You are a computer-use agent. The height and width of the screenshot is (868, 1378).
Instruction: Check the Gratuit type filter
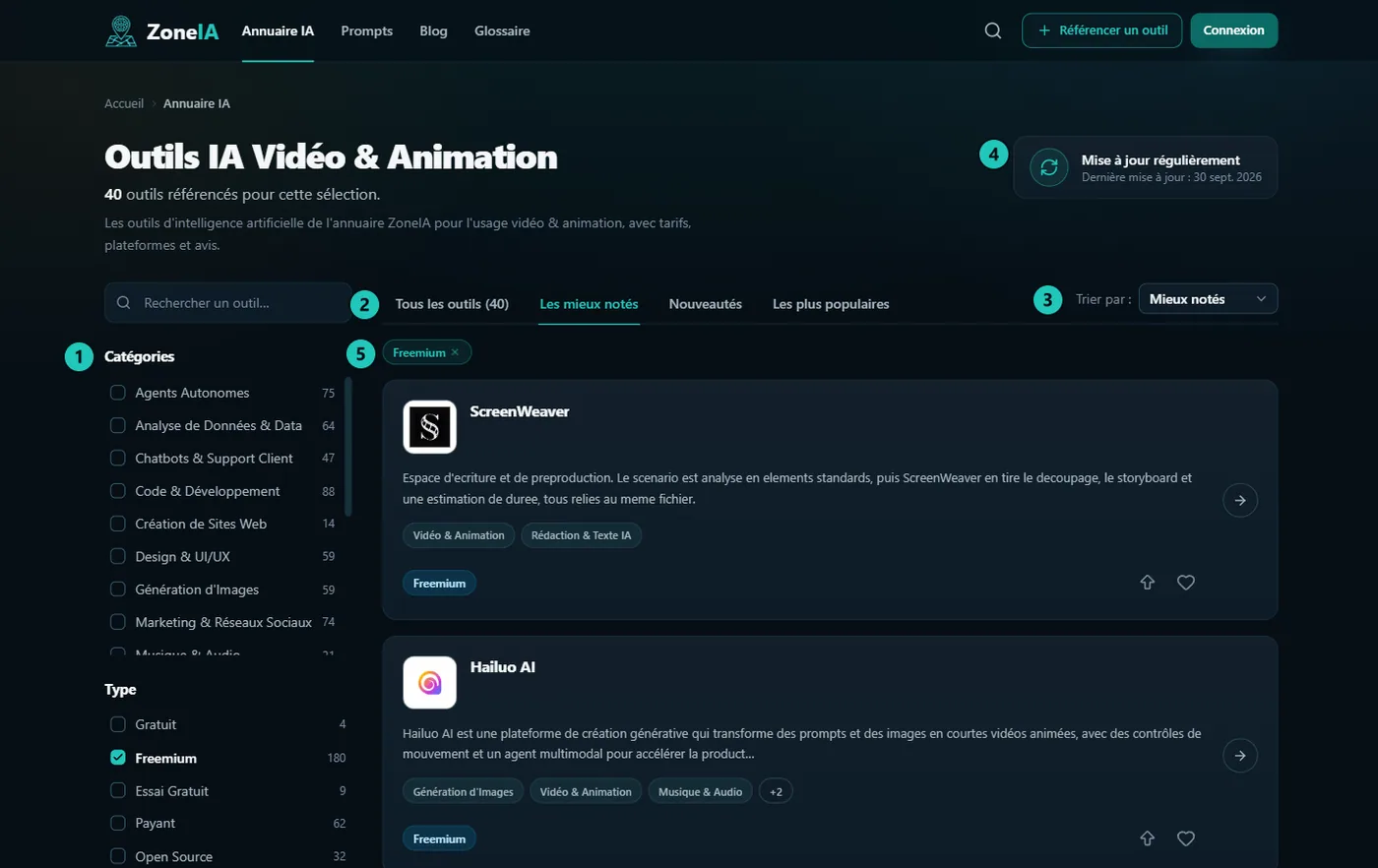[118, 724]
